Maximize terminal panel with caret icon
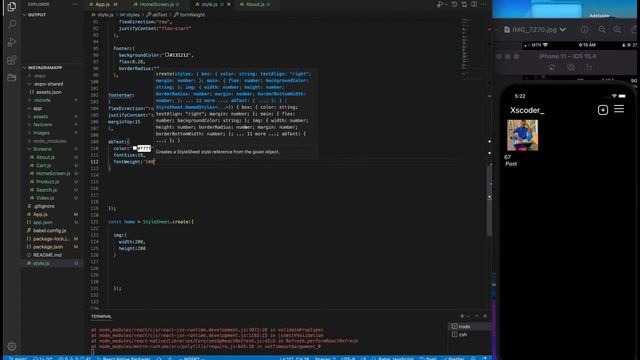Image resolution: width=640 pixels, height=360 pixels. (x=476, y=316)
